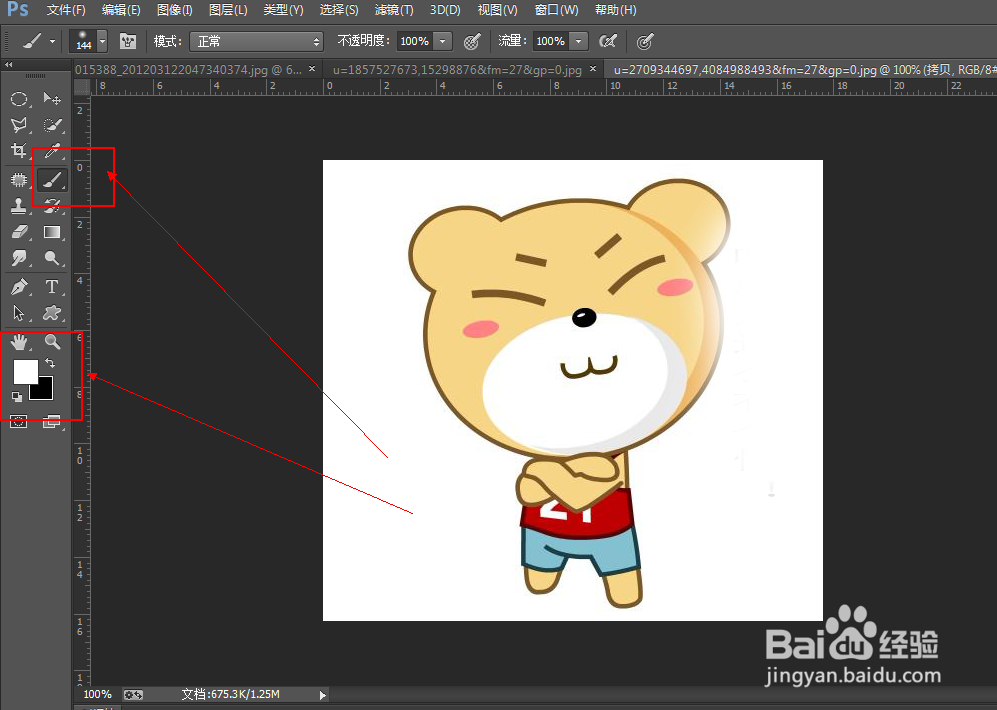Click the status bar preview icon beside zoom
This screenshot has width=997, height=710.
[133, 695]
